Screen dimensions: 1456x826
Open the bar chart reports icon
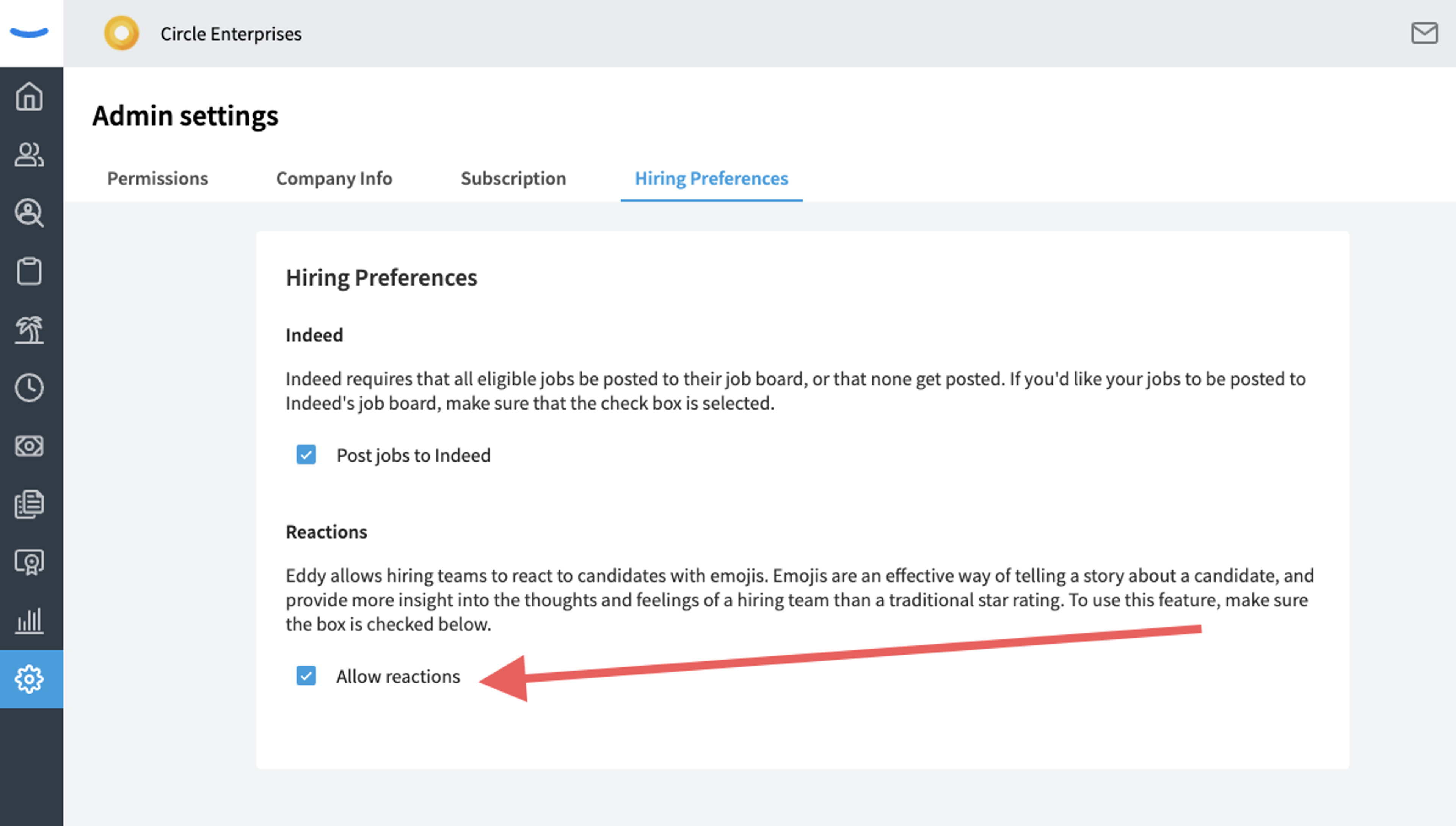(29, 620)
